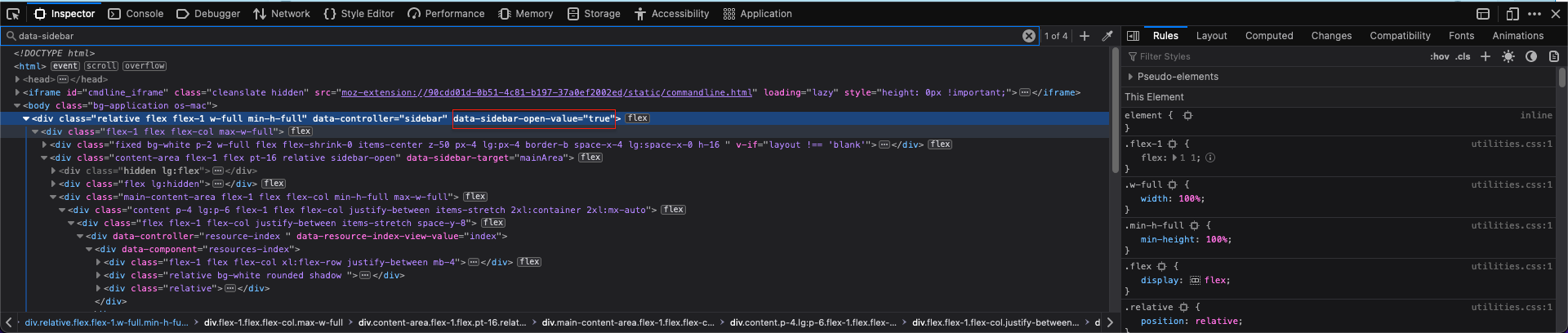Open the Storage tab
The image size is (1568, 333).
pos(594,14)
